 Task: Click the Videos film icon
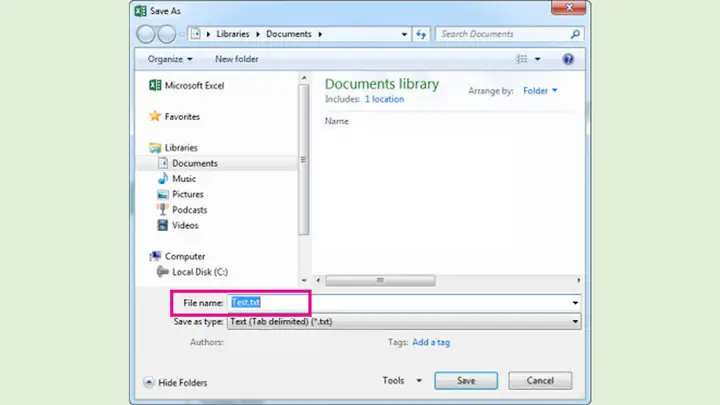tap(163, 225)
